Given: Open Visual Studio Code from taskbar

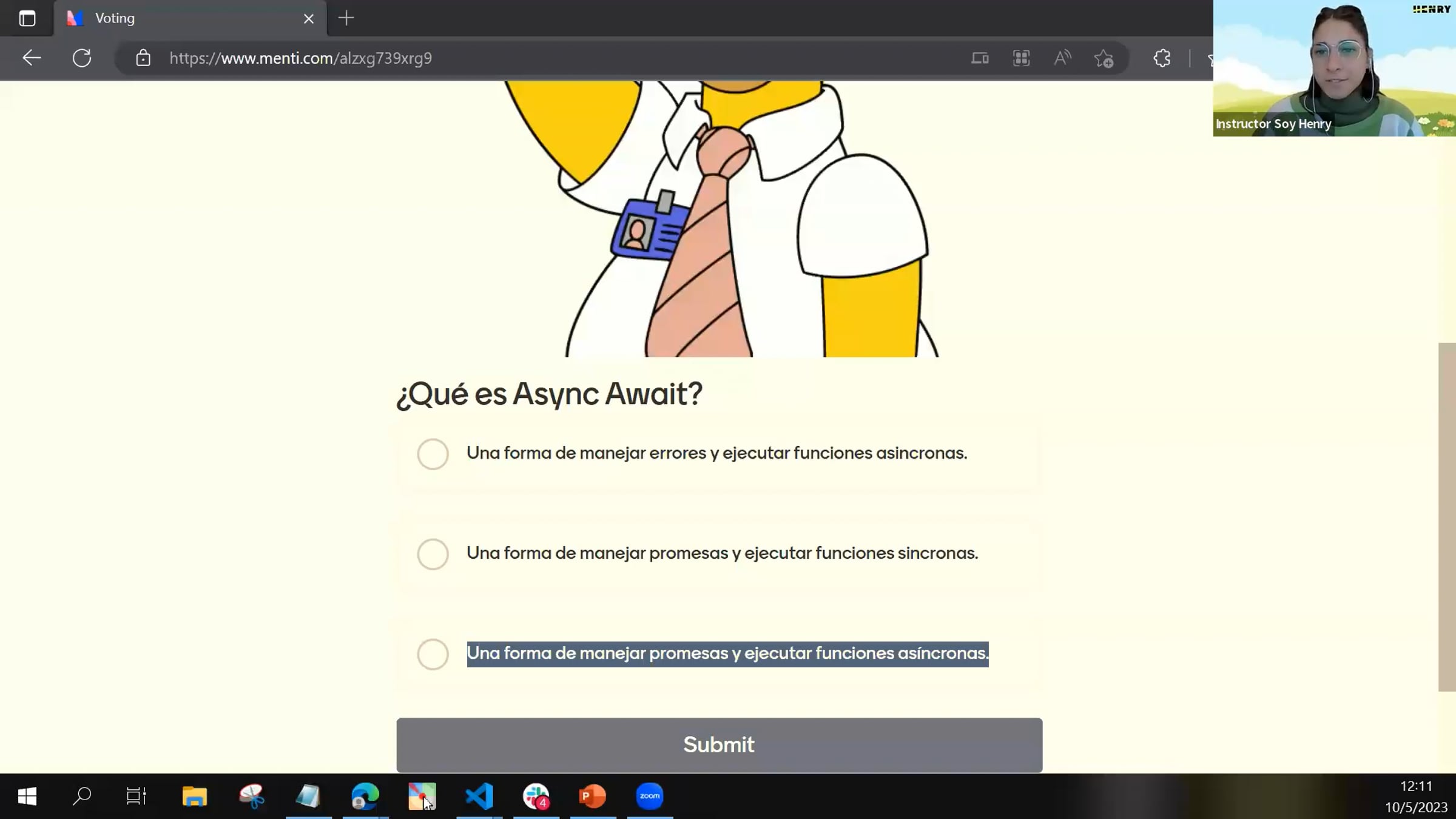Looking at the screenshot, I should point(479,796).
